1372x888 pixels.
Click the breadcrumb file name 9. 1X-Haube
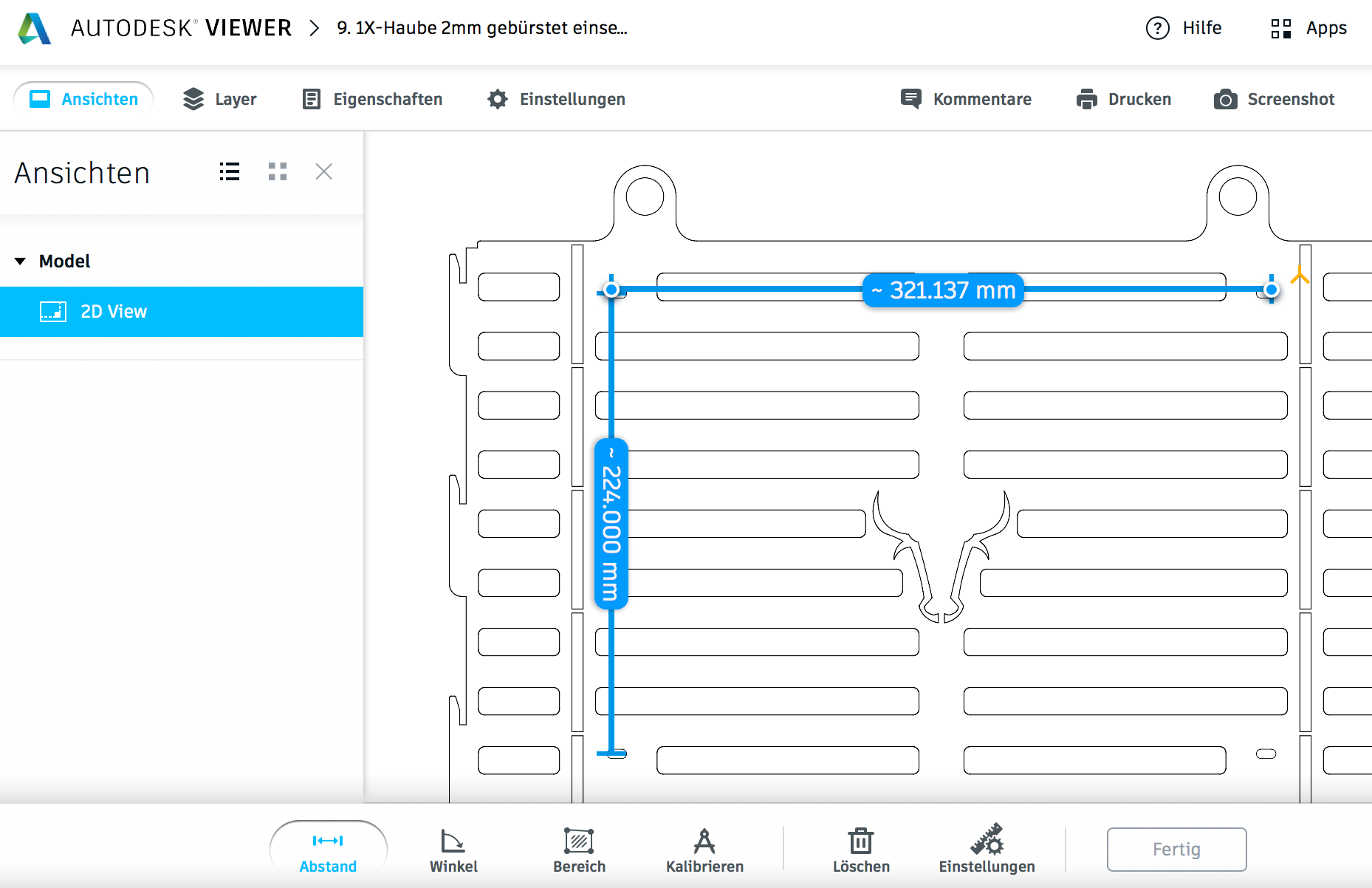(481, 28)
